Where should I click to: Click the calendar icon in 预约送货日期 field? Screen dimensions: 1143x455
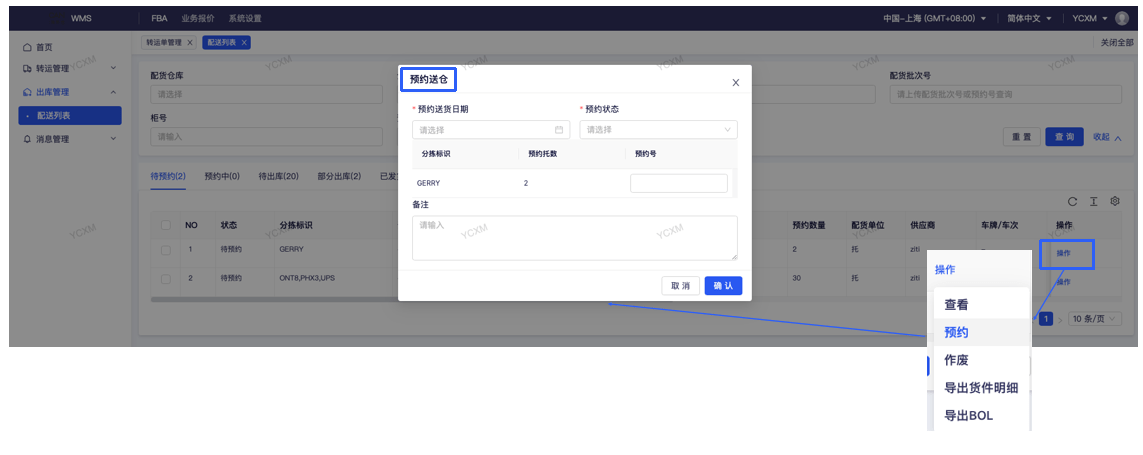[x=559, y=130]
